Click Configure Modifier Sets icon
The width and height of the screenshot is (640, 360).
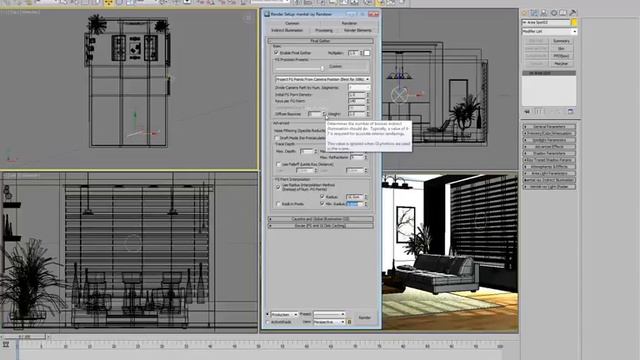point(571,111)
